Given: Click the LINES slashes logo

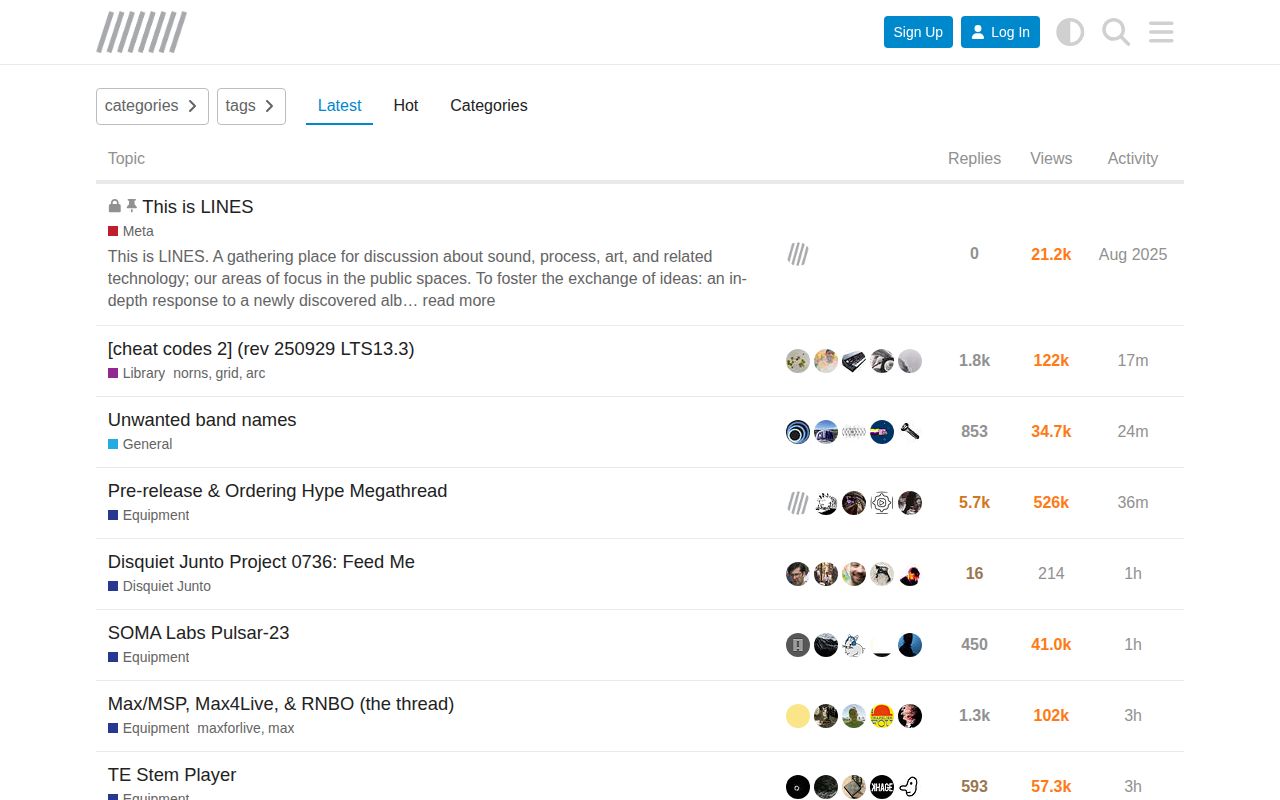Looking at the screenshot, I should (141, 32).
